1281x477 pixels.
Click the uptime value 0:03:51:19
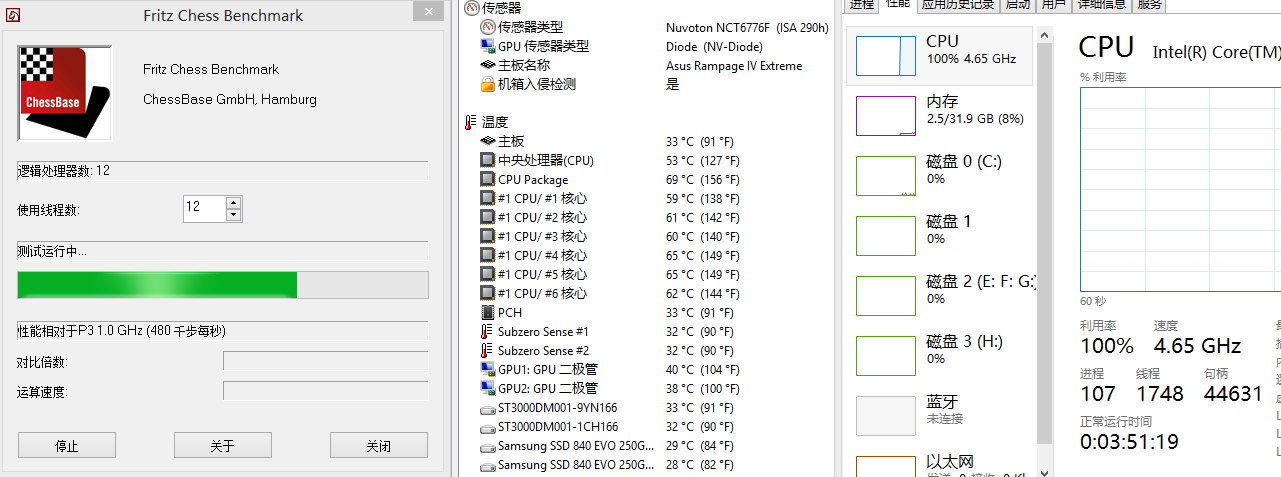click(1129, 441)
